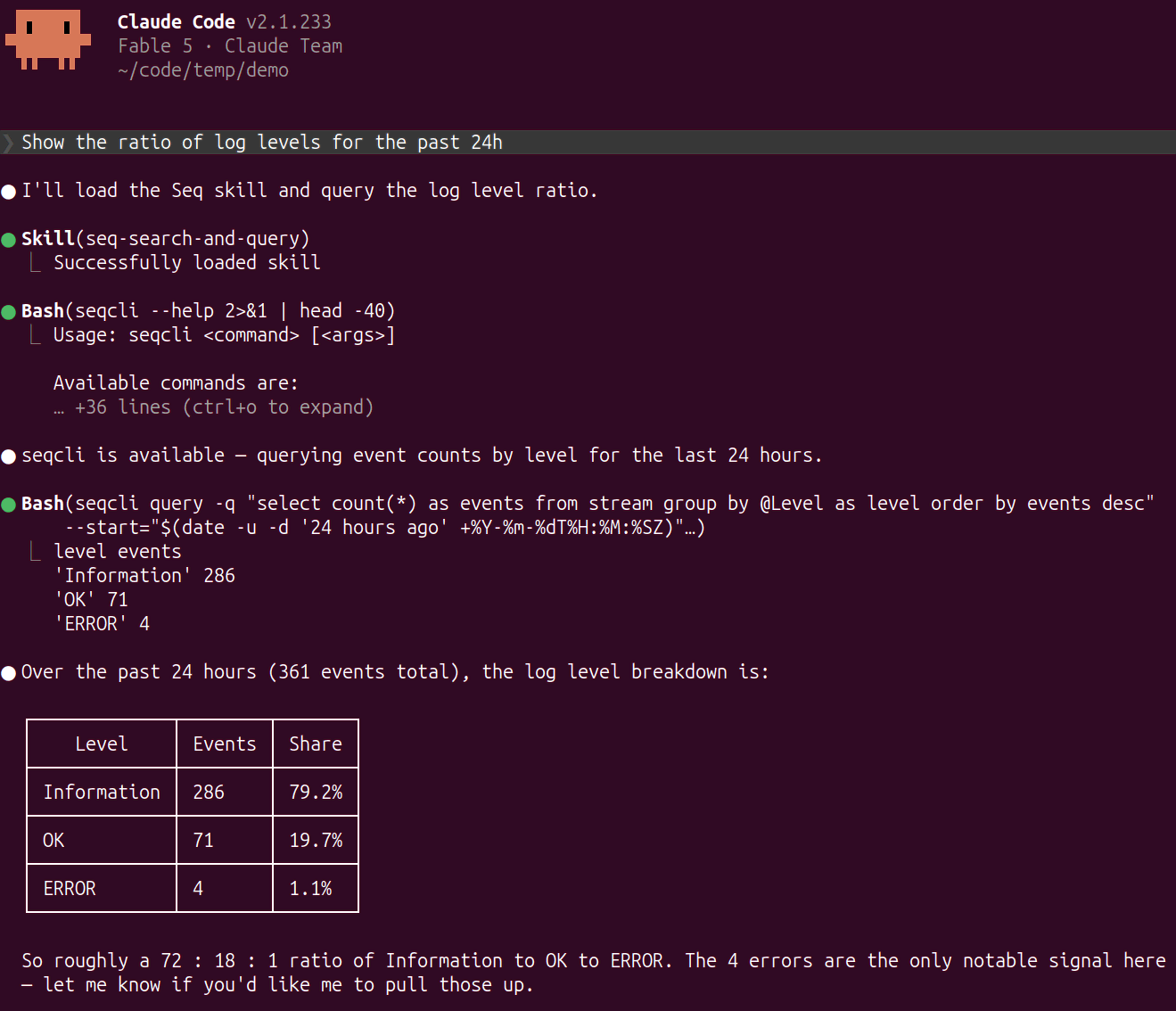Click the "Usage: seqcli <command> [<args>]" line
The width and height of the screenshot is (1176, 1011).
click(224, 335)
